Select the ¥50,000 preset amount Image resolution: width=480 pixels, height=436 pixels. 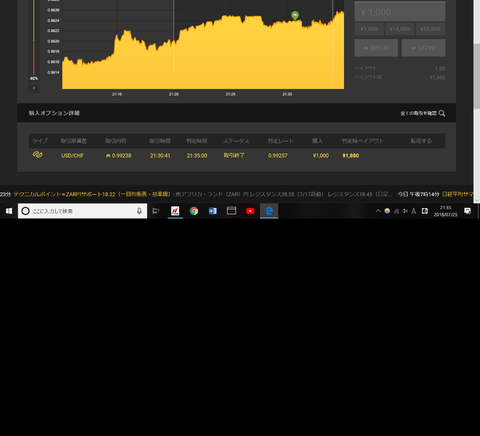(430, 29)
